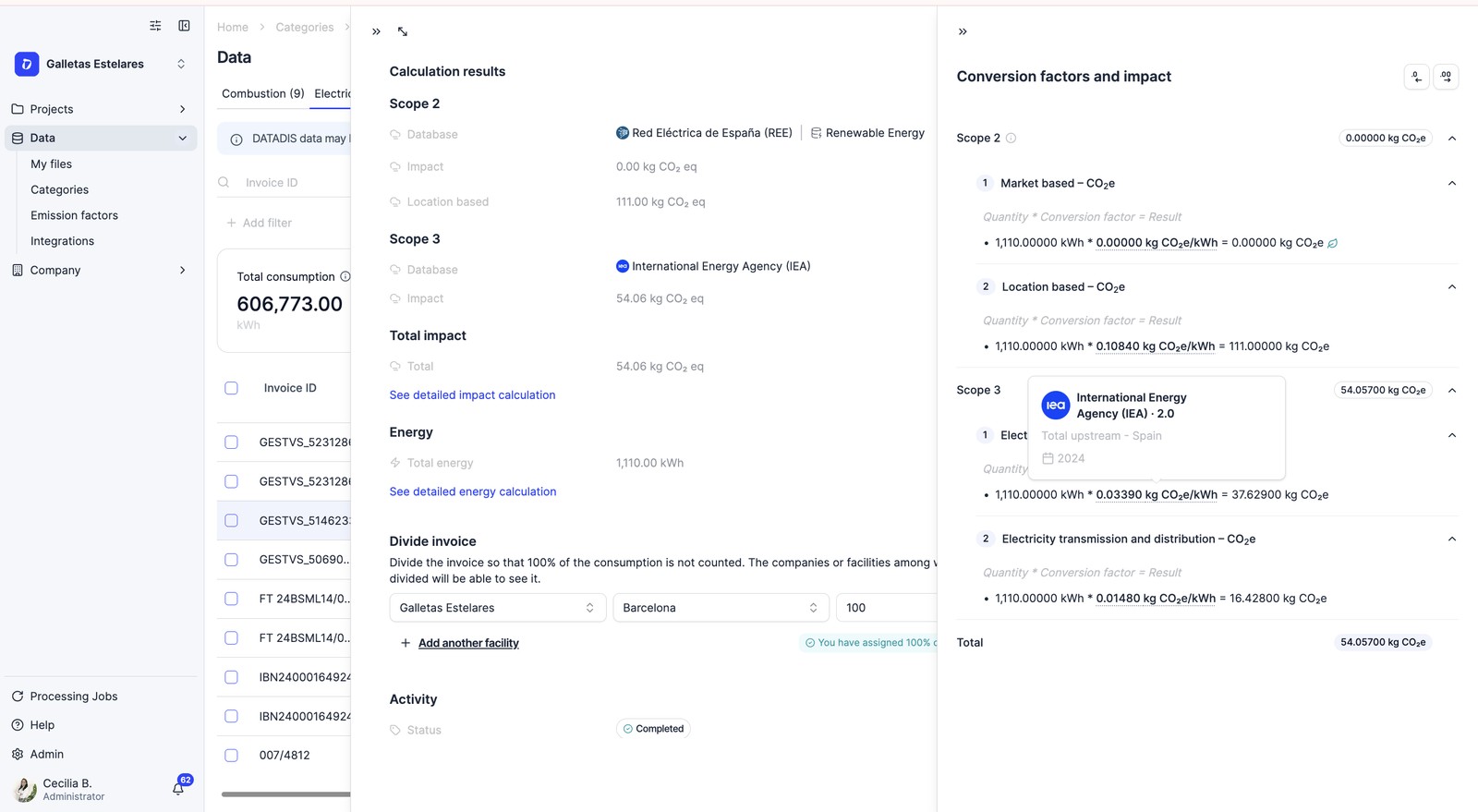The image size is (1478, 812).
Task: Click the iea logo in the tooltip card
Action: point(1056,406)
